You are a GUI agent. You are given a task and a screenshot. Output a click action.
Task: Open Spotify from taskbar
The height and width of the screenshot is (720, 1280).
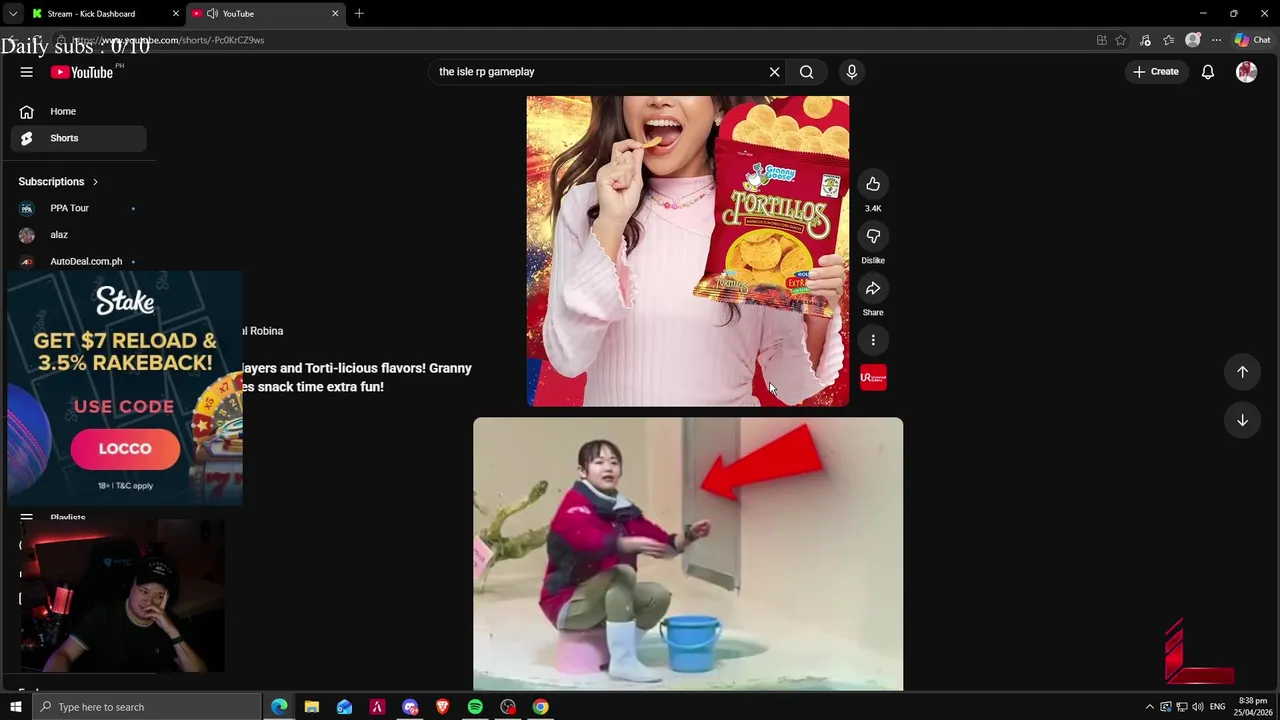pyautogui.click(x=475, y=707)
